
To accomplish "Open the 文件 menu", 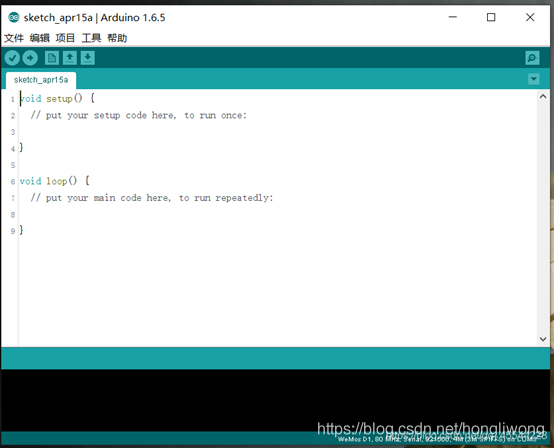I will click(14, 38).
